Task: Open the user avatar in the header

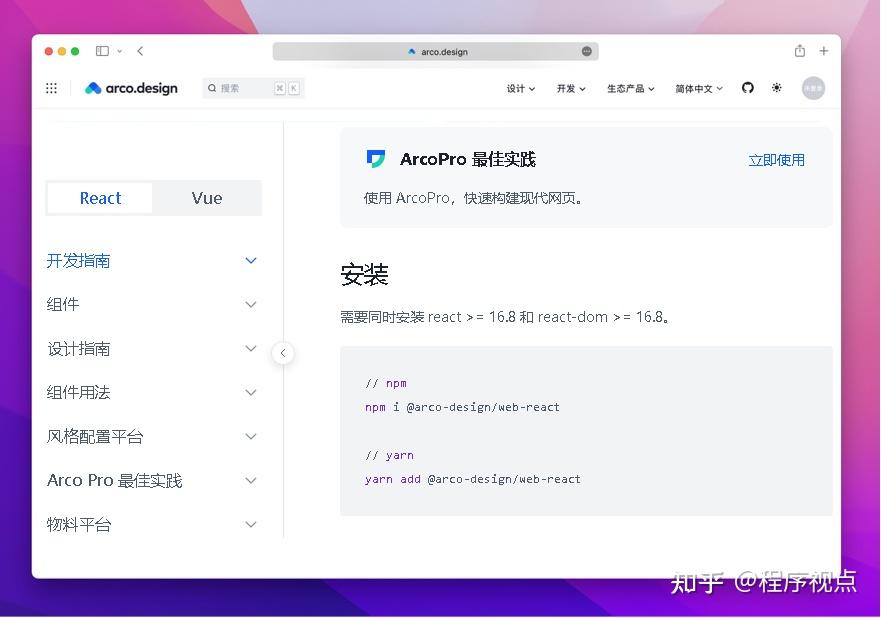Action: (813, 88)
